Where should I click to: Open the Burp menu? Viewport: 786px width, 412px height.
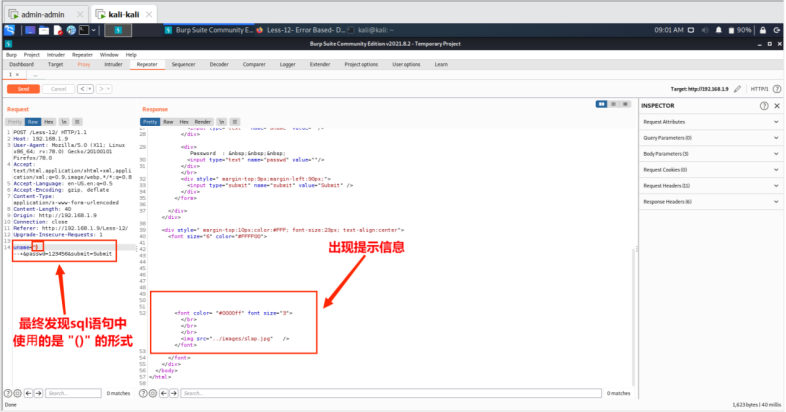click(11, 55)
